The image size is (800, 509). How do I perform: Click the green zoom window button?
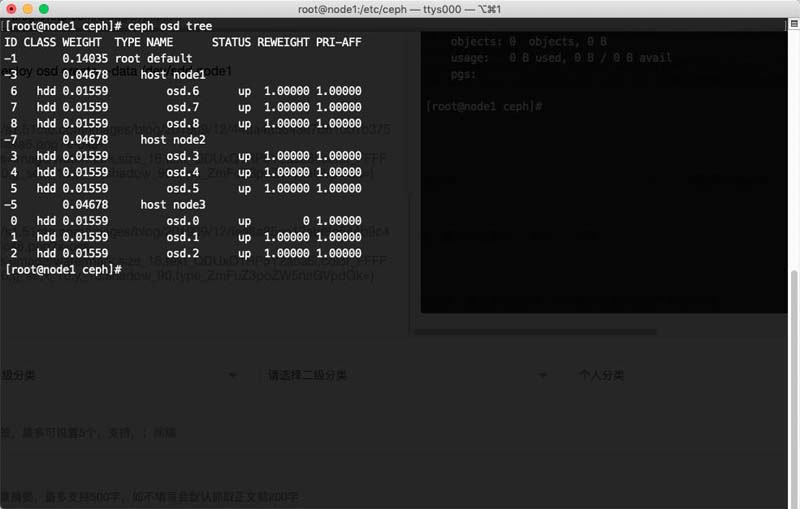(44, 9)
